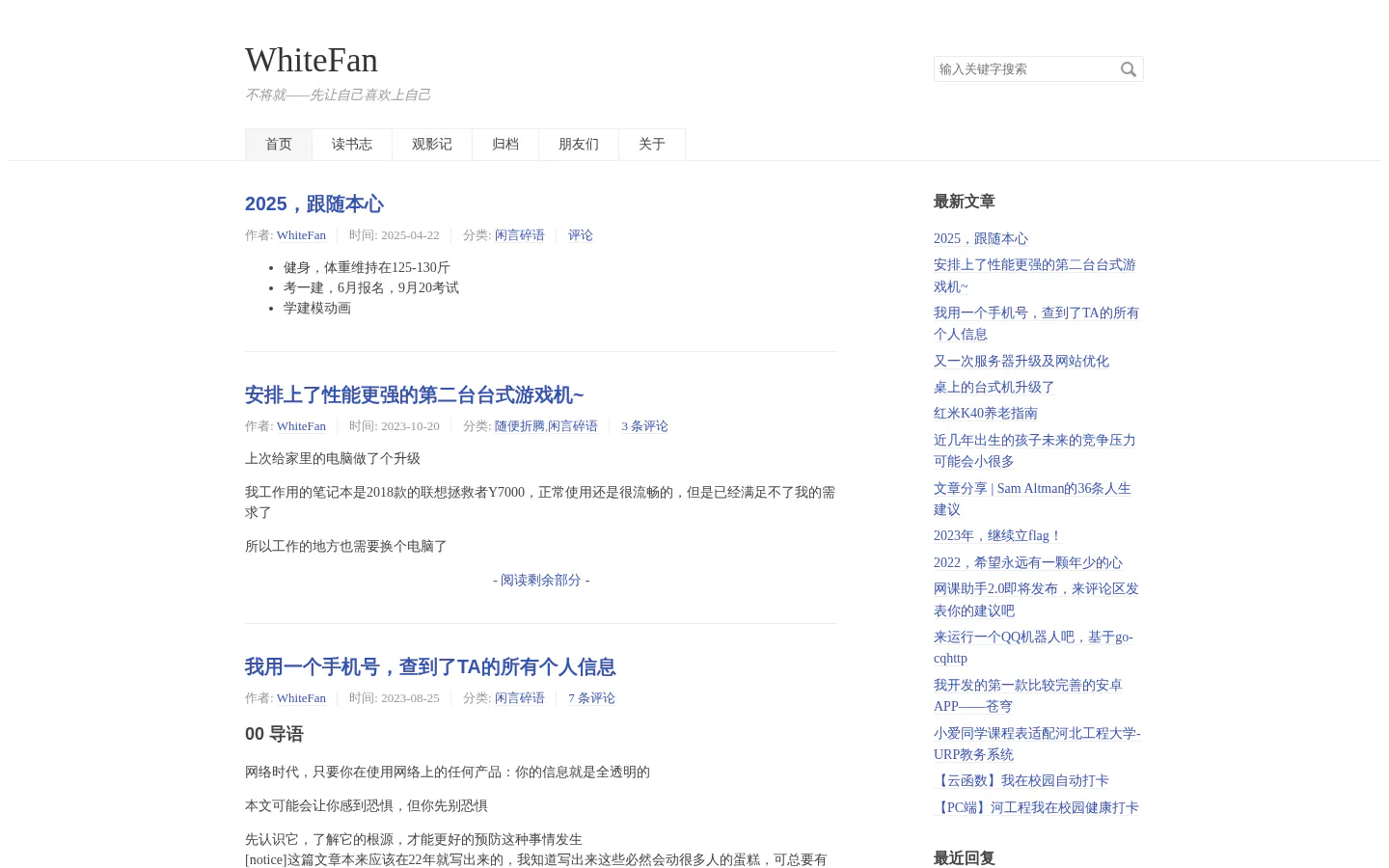Select the 首页 navigation tab
This screenshot has height=868, width=1389.
(x=279, y=145)
